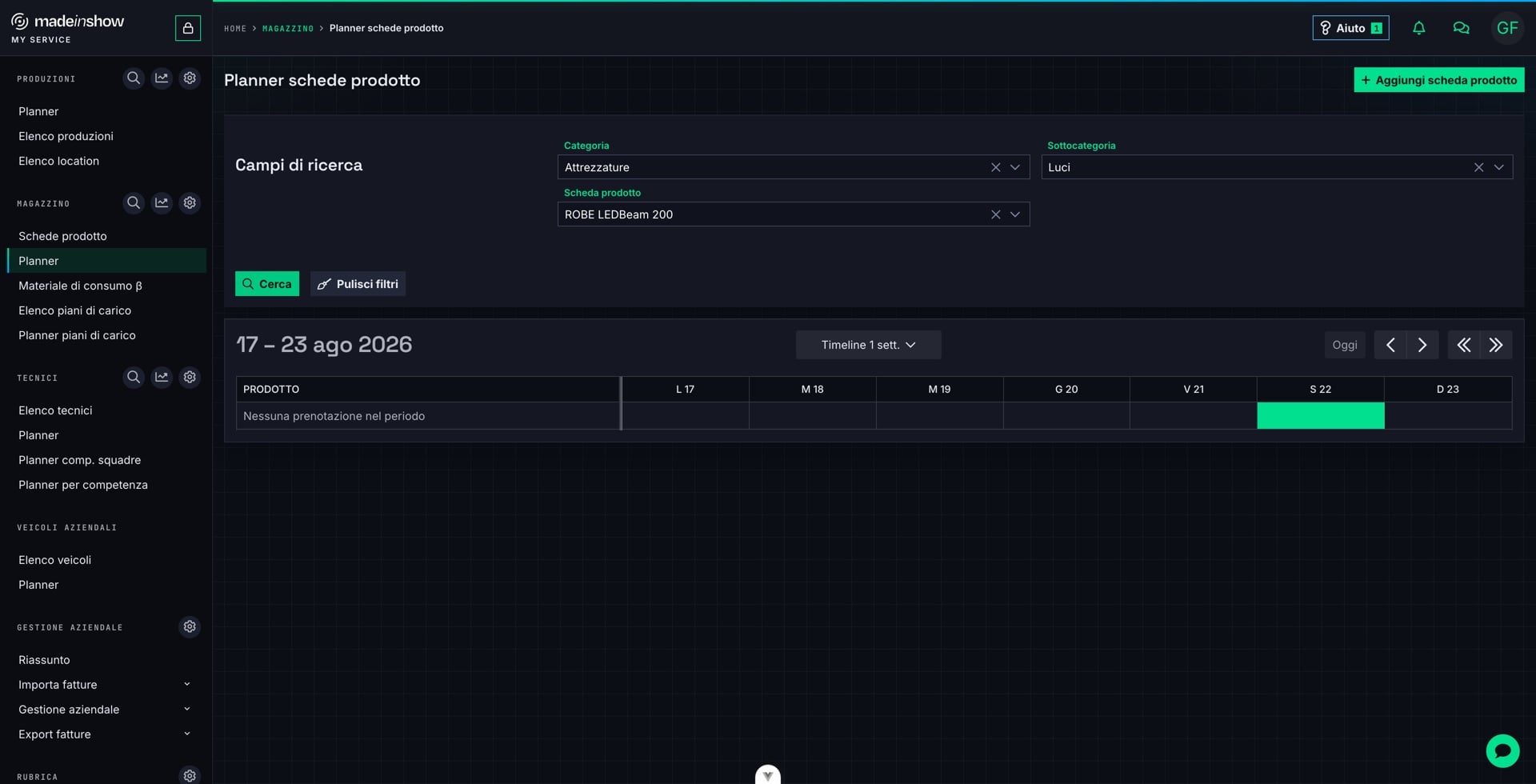Image resolution: width=1536 pixels, height=784 pixels.
Task: Open the Aiuto help button
Action: click(1350, 28)
